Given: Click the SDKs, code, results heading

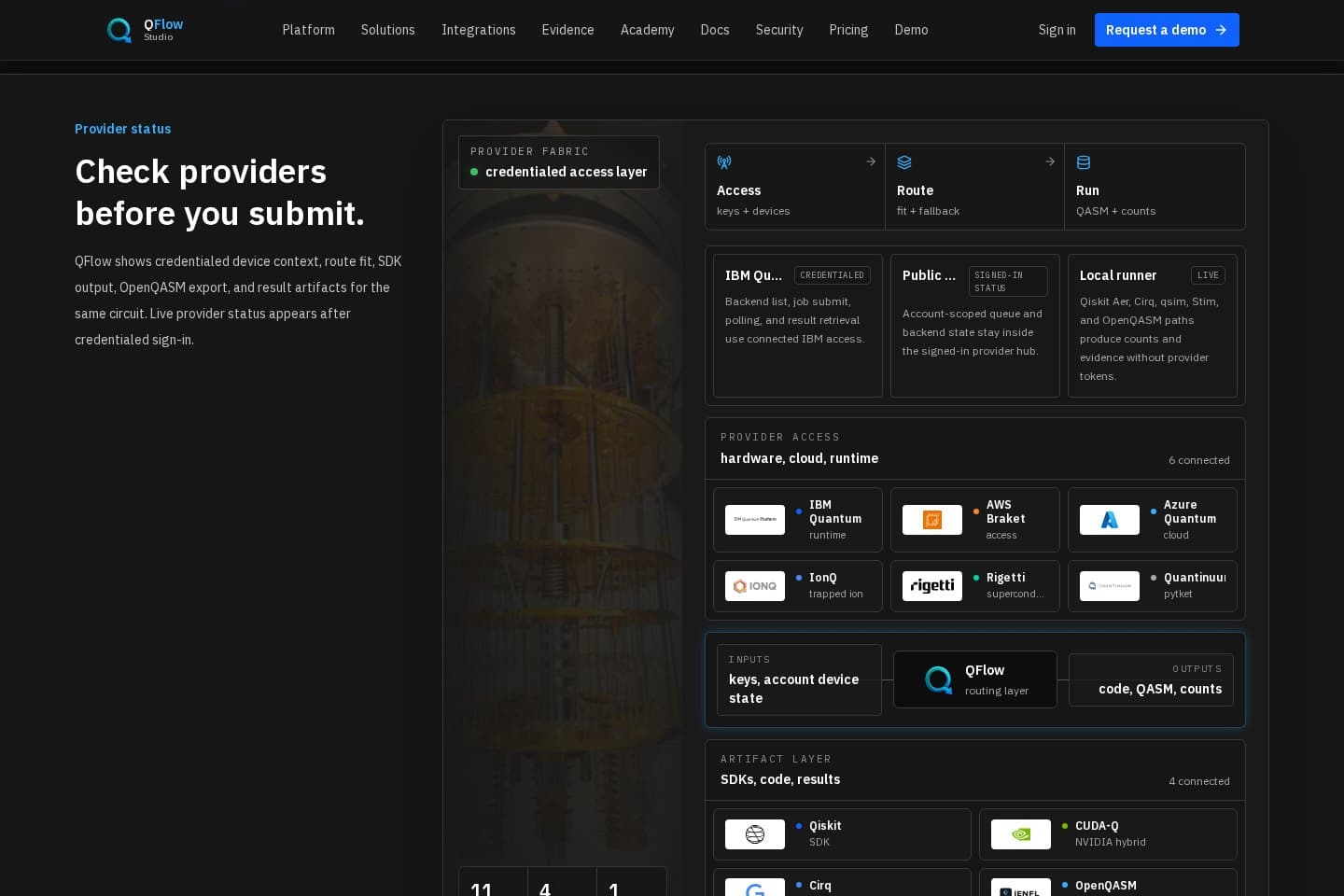Looking at the screenshot, I should coord(780,779).
